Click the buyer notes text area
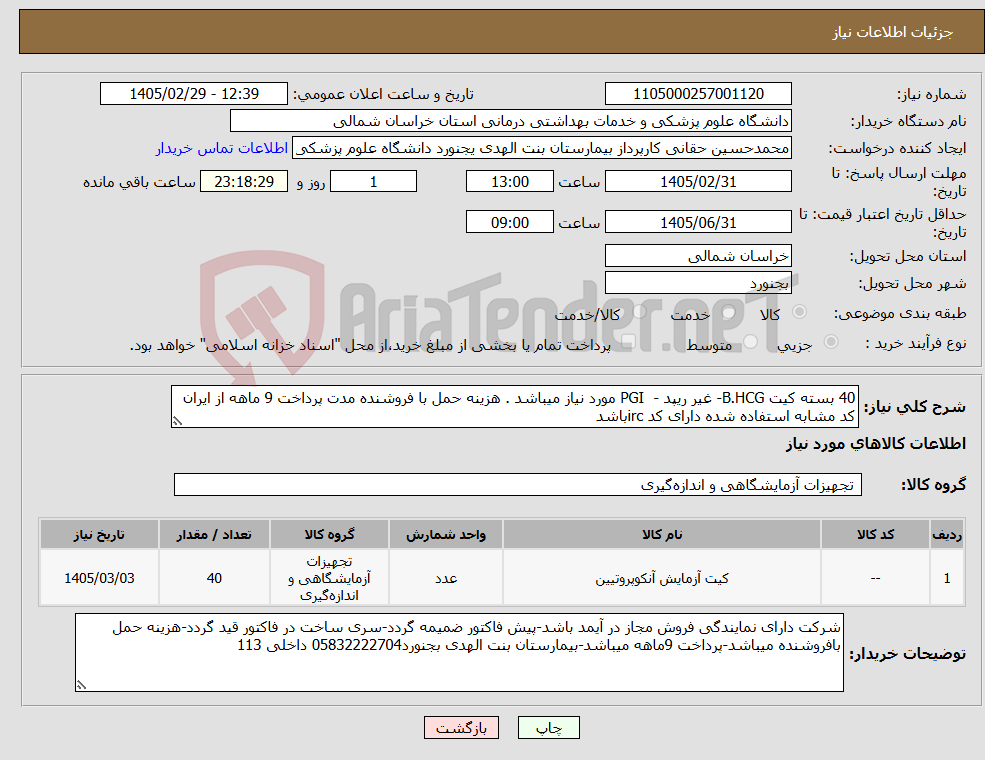Image resolution: width=985 pixels, height=760 pixels. click(459, 653)
